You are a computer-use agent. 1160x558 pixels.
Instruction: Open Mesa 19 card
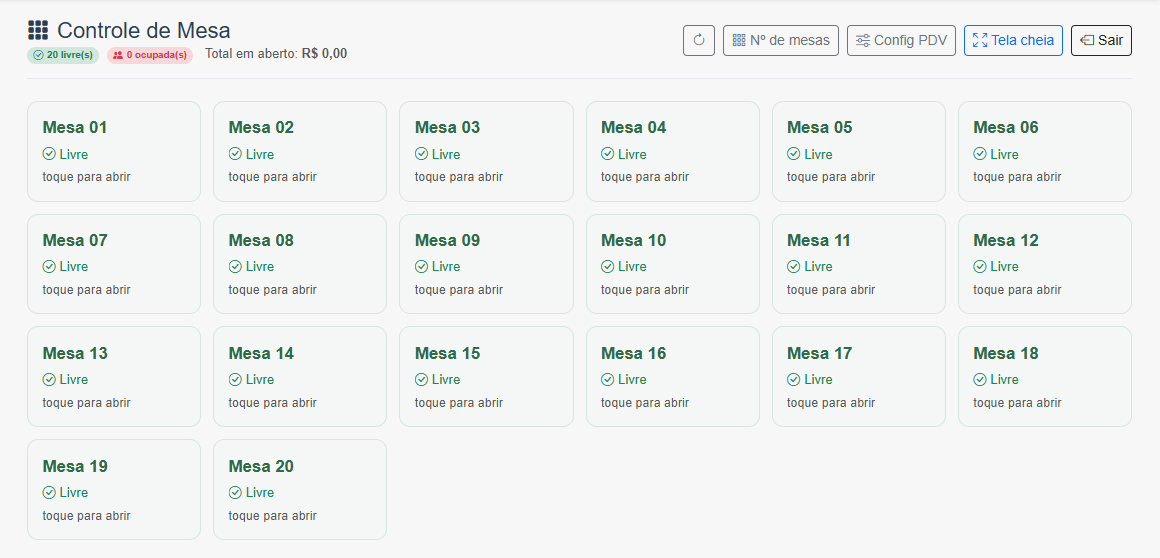114,490
